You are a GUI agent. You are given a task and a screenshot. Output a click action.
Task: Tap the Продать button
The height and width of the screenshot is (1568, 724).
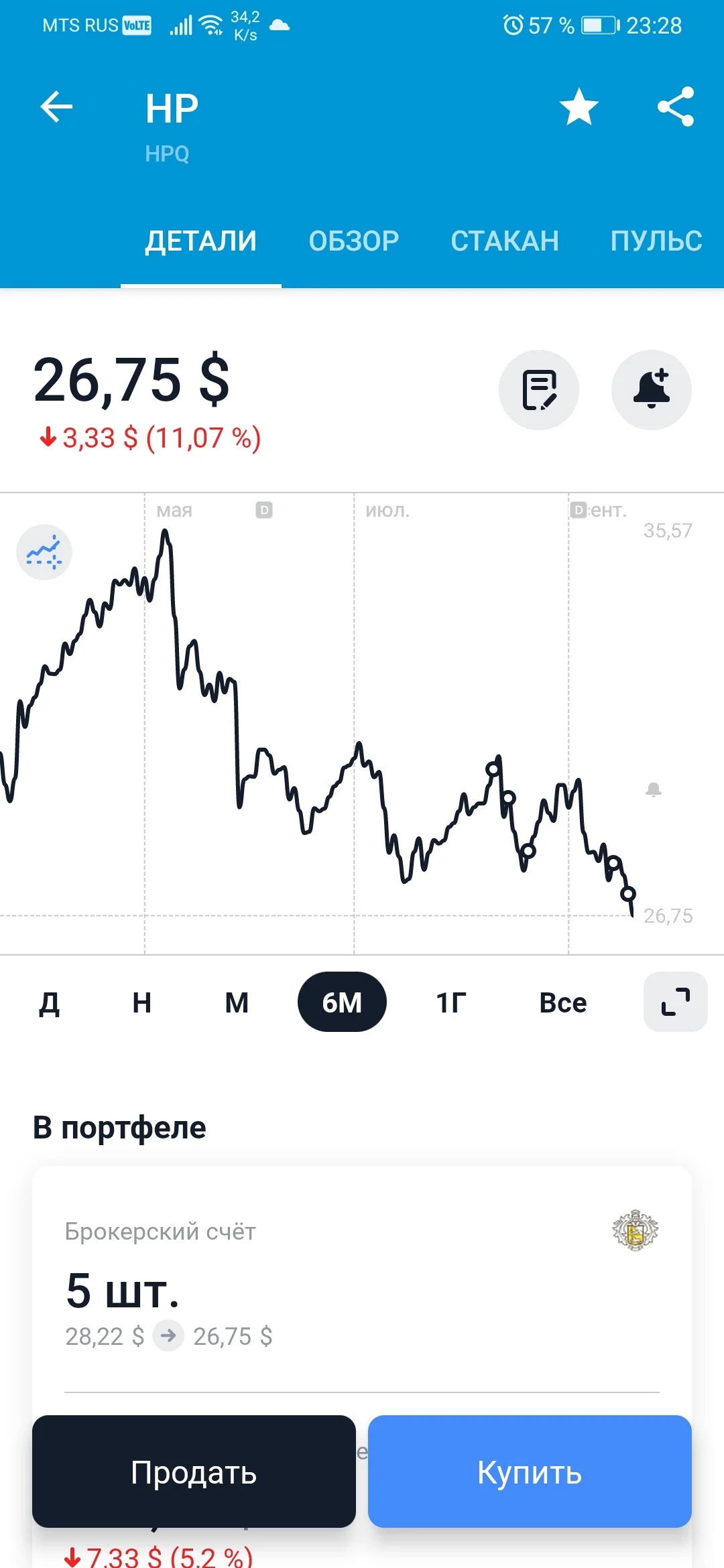coord(194,1472)
